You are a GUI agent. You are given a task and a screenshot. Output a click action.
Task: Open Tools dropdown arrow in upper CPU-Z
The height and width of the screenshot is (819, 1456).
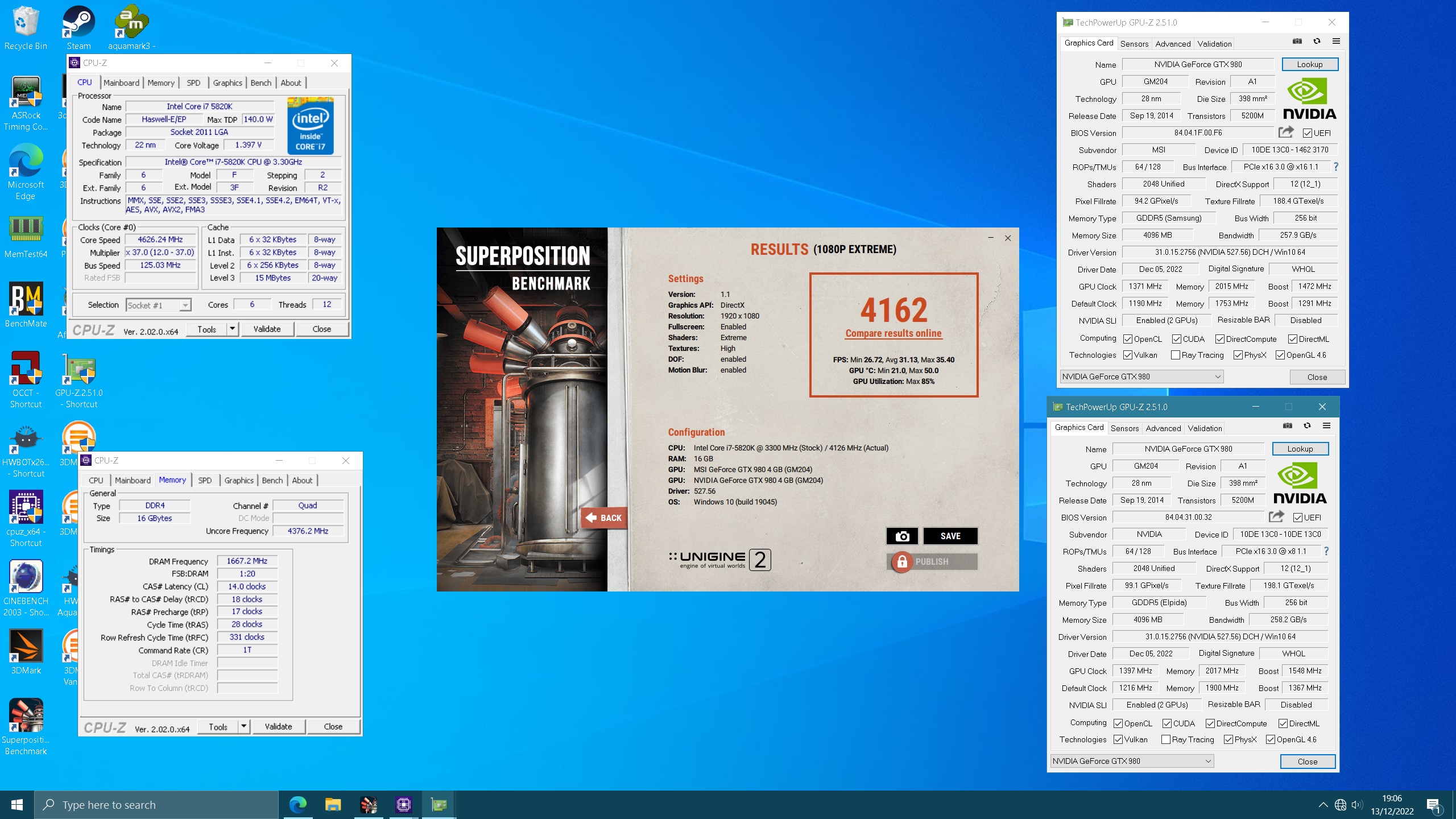tap(232, 329)
